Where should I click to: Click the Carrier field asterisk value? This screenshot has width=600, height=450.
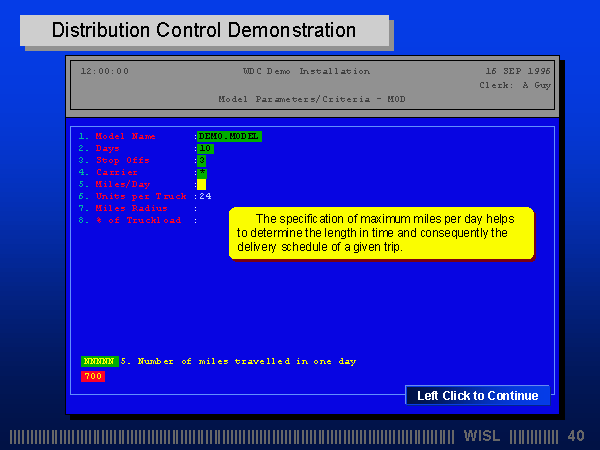[202, 173]
